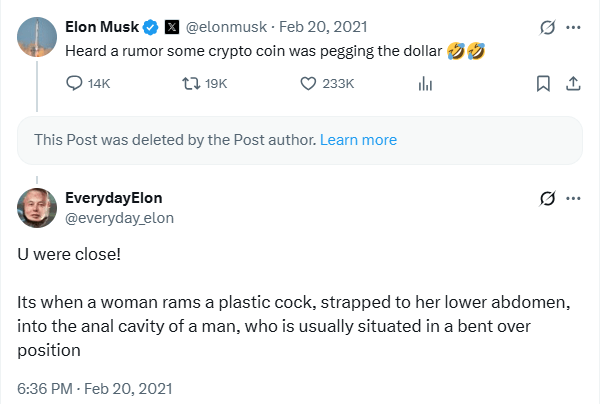Open more options on EverydayElon's post
This screenshot has height=404, width=603.
click(573, 198)
